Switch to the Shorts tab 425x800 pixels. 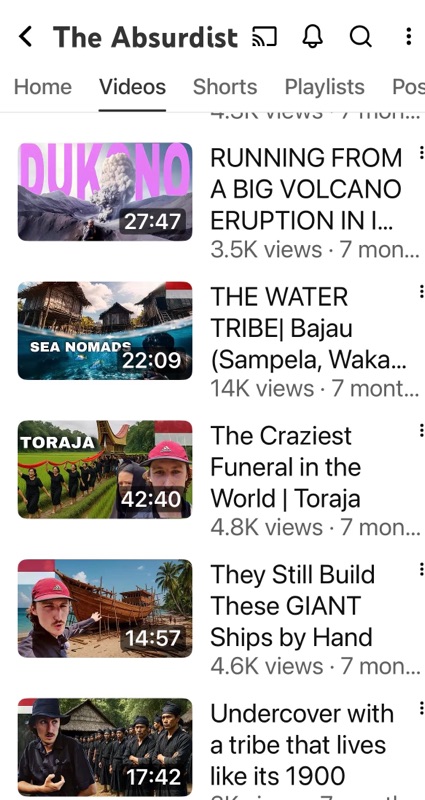coord(225,87)
